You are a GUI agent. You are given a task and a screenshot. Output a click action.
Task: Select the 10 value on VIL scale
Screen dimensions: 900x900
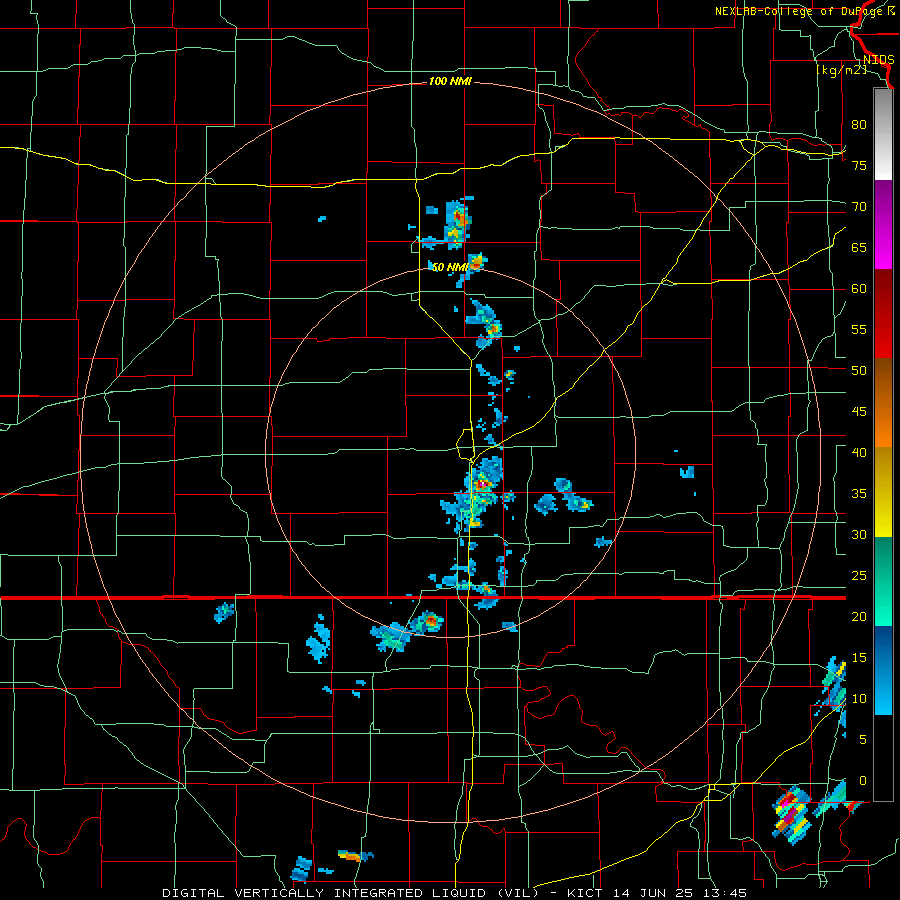(859, 699)
